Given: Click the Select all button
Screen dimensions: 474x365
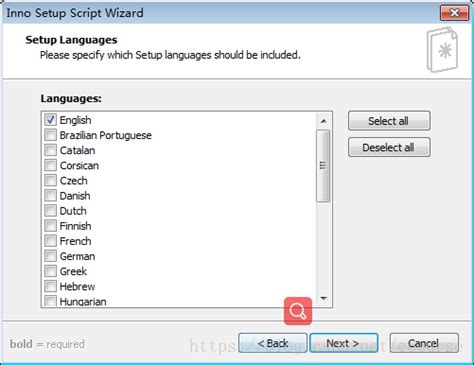Looking at the screenshot, I should 389,121.
